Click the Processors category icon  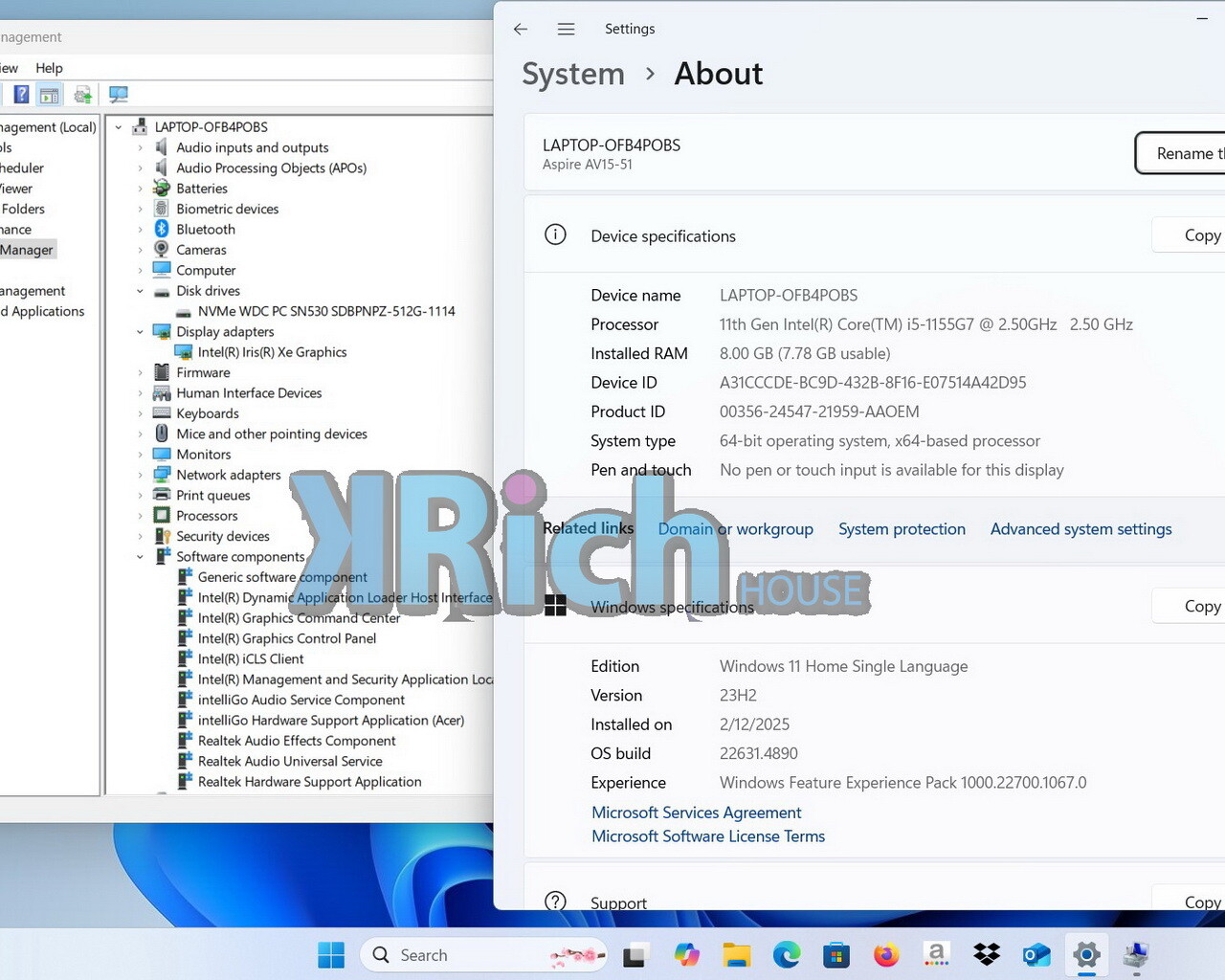pos(162,516)
